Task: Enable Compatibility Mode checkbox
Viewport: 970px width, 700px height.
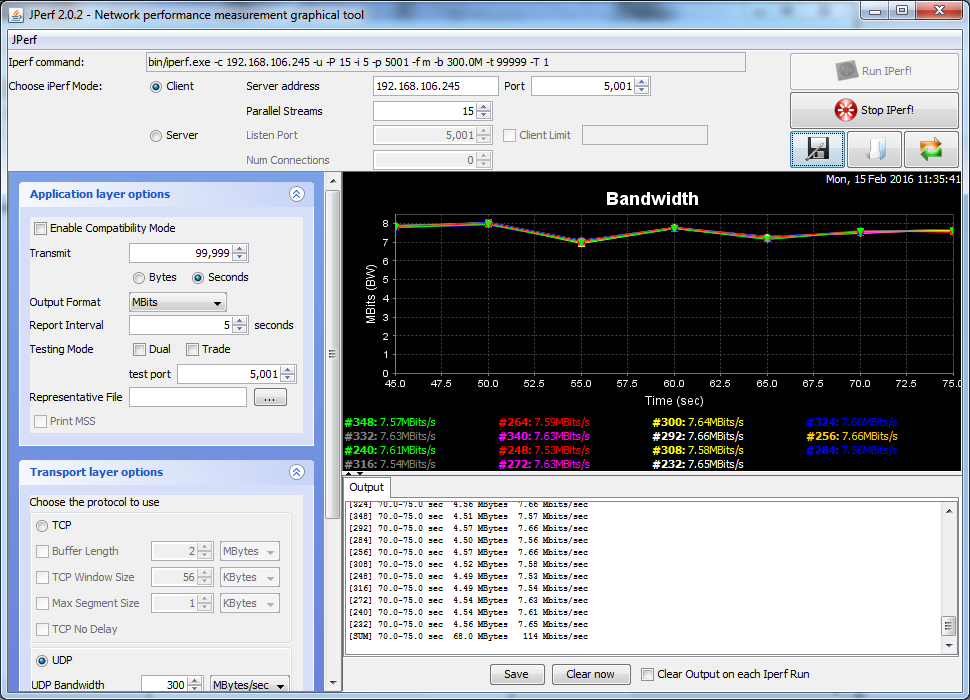Action: 41,228
